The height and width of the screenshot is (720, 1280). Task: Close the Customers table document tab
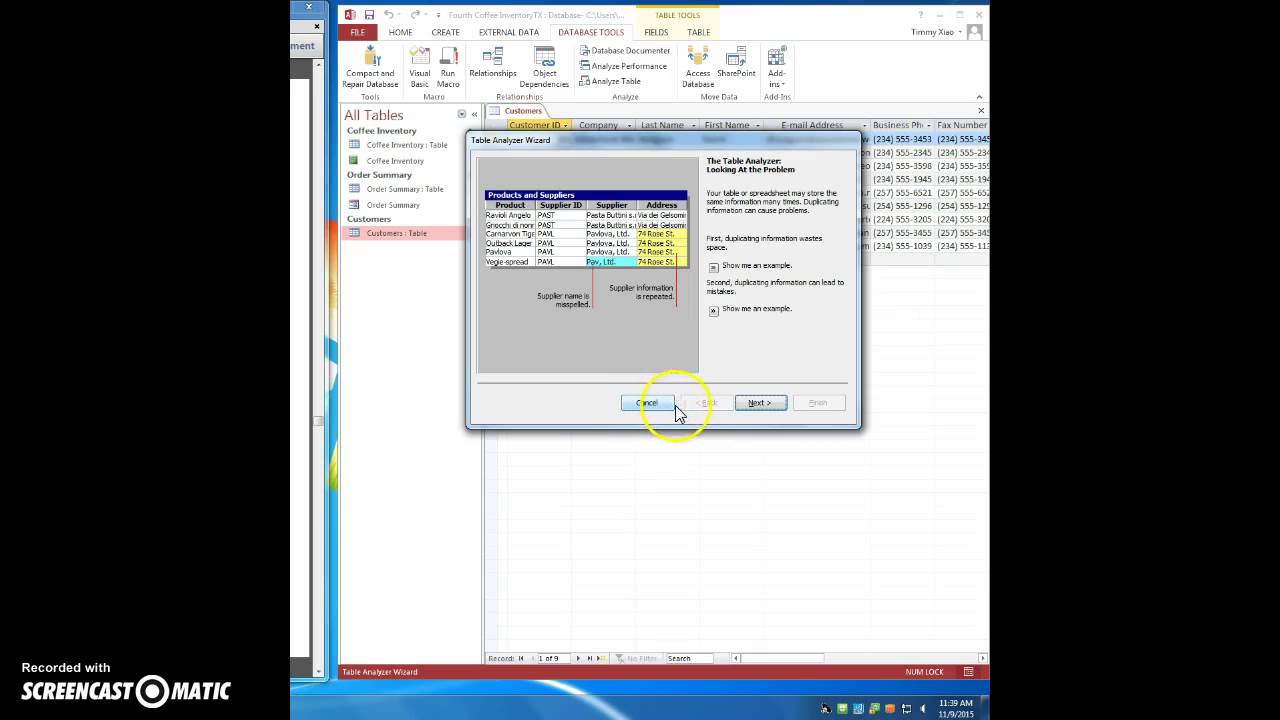(x=980, y=110)
